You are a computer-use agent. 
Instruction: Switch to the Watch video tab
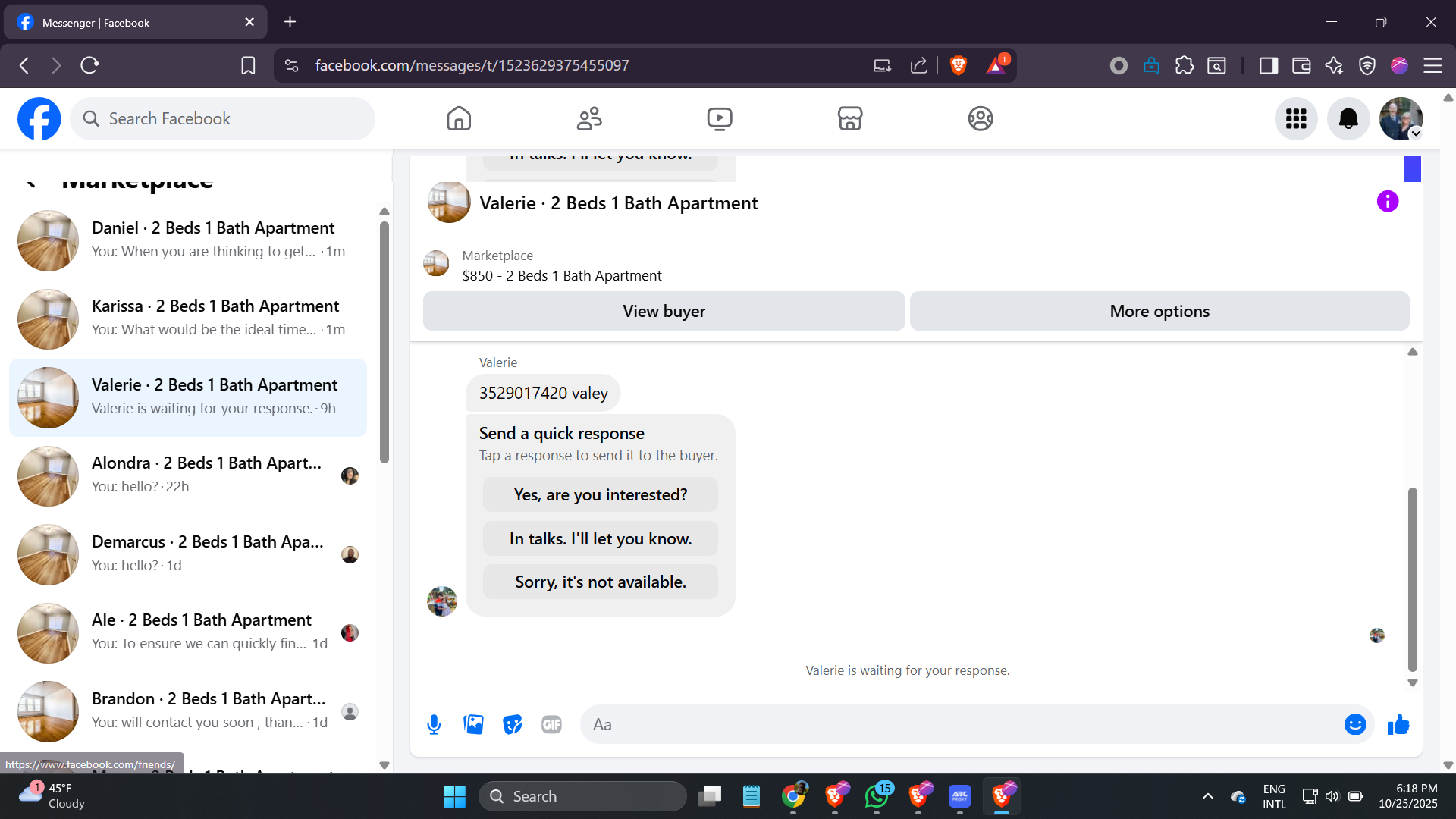(x=719, y=119)
